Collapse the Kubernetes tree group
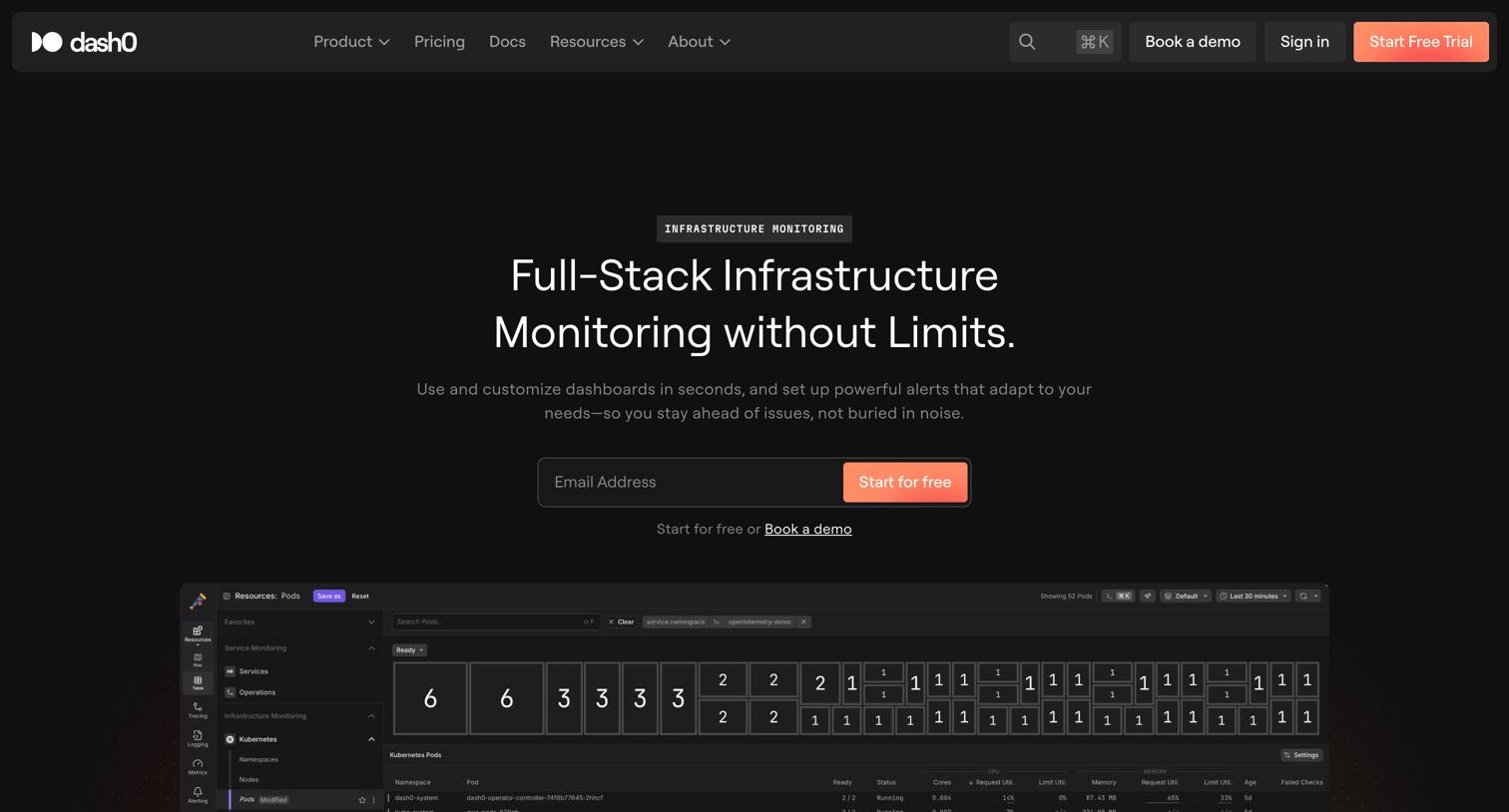This screenshot has height=812, width=1509. coord(372,739)
